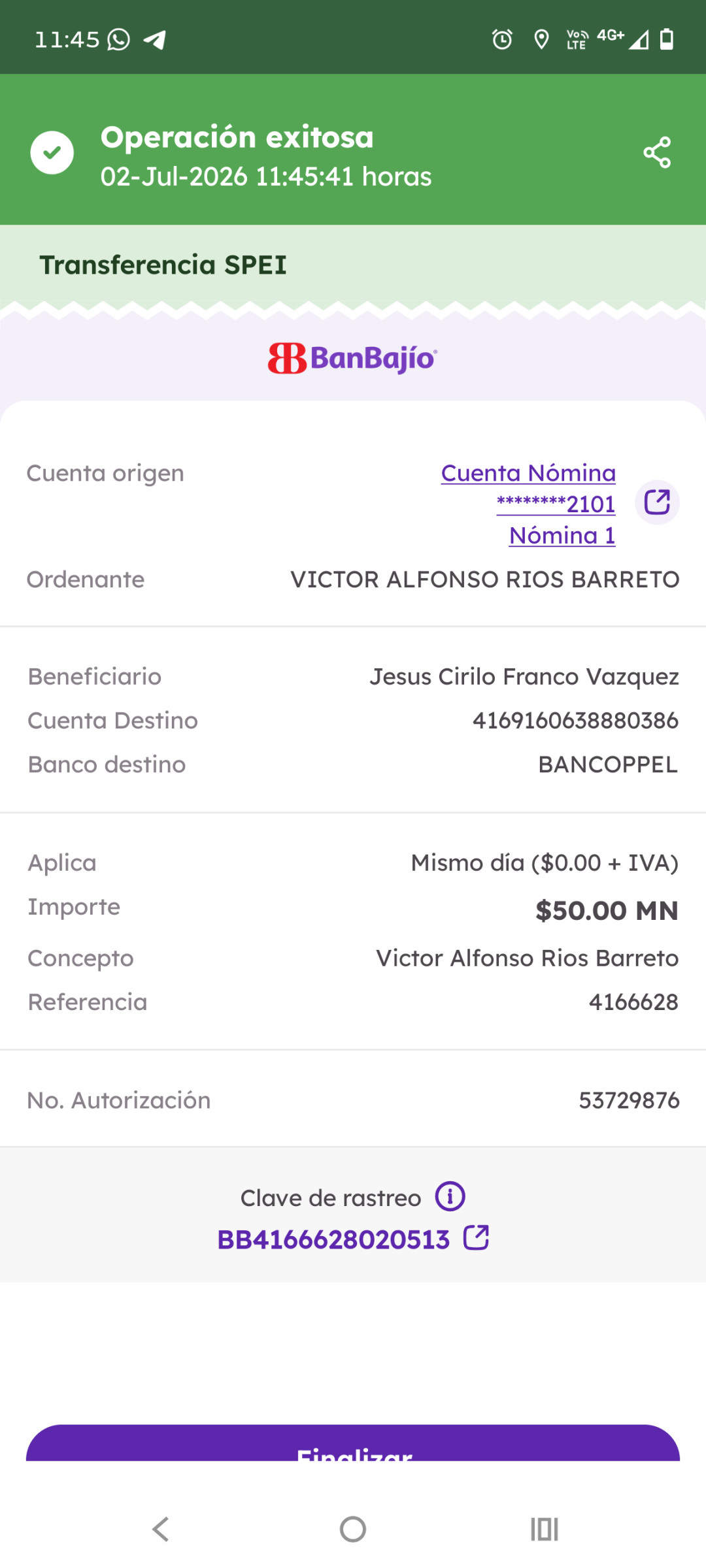Open the masked account number ending in 2101

(556, 504)
